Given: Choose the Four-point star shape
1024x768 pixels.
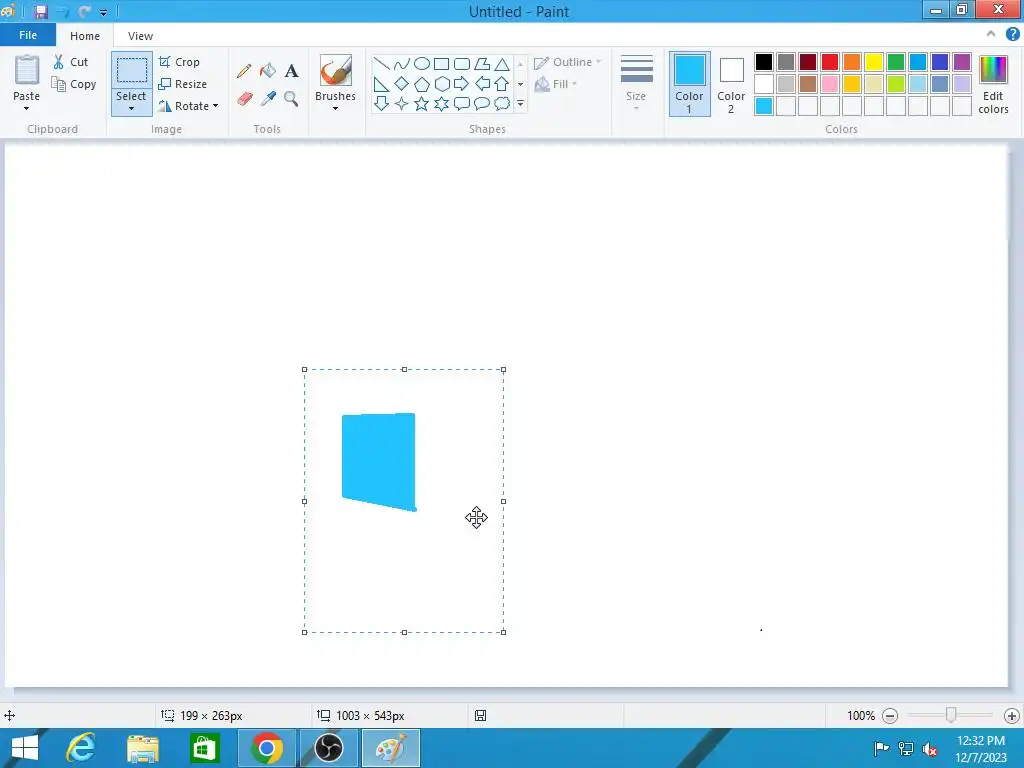Looking at the screenshot, I should [x=402, y=103].
